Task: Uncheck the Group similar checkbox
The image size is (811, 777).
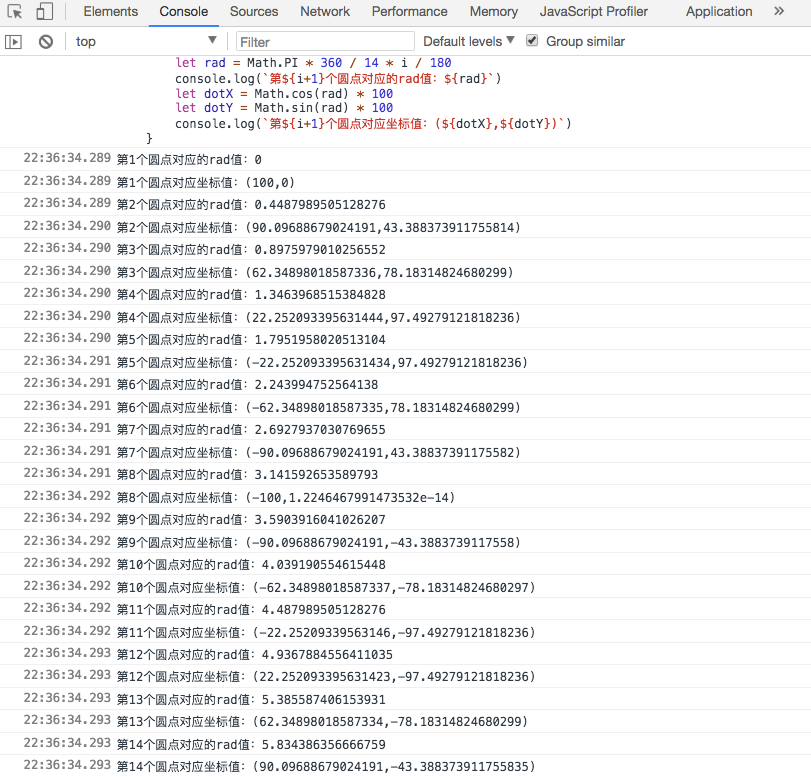Action: 532,41
